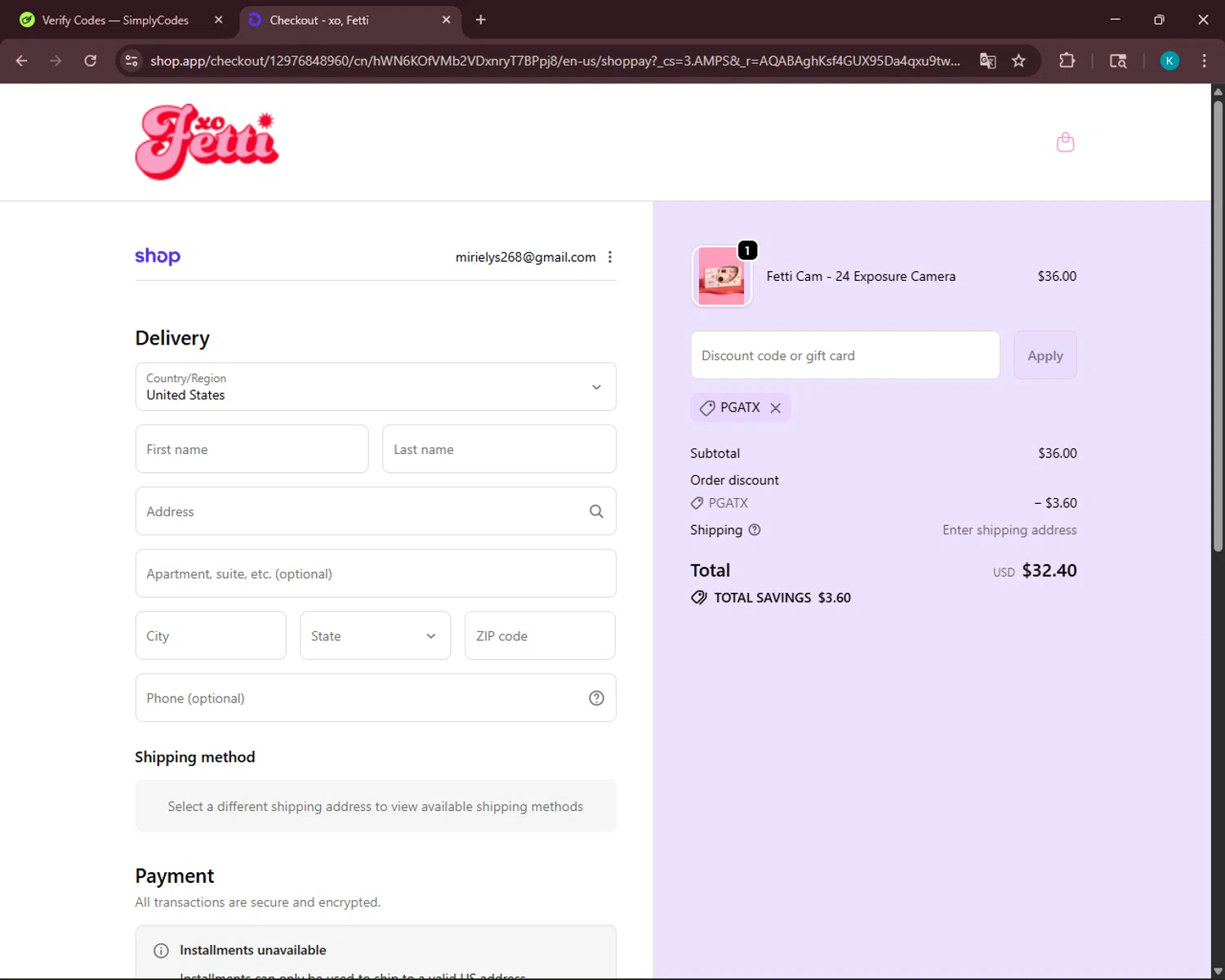Focus the Discount code or gift card field

pos(845,355)
